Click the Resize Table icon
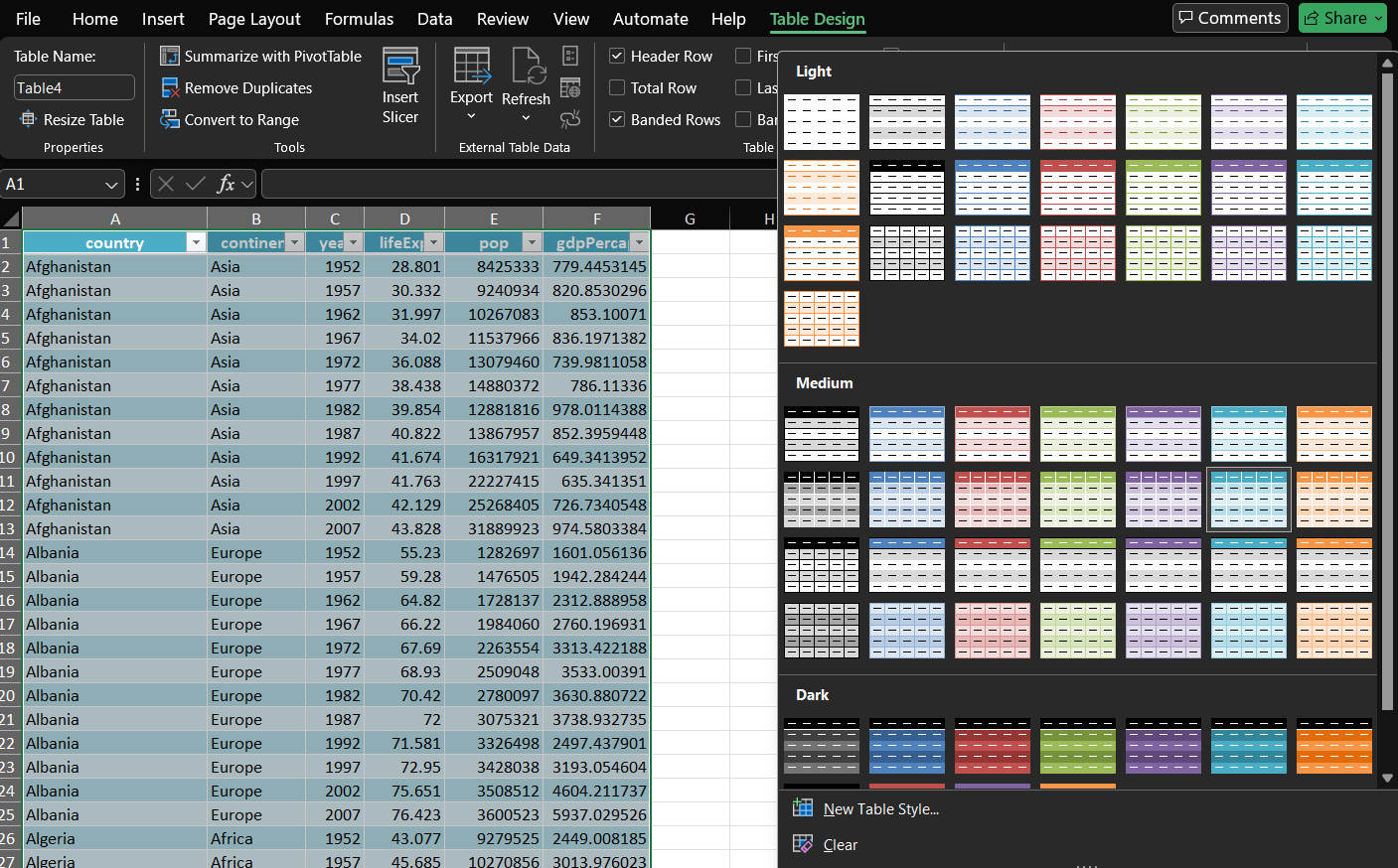This screenshot has height=868, width=1398. 28,120
